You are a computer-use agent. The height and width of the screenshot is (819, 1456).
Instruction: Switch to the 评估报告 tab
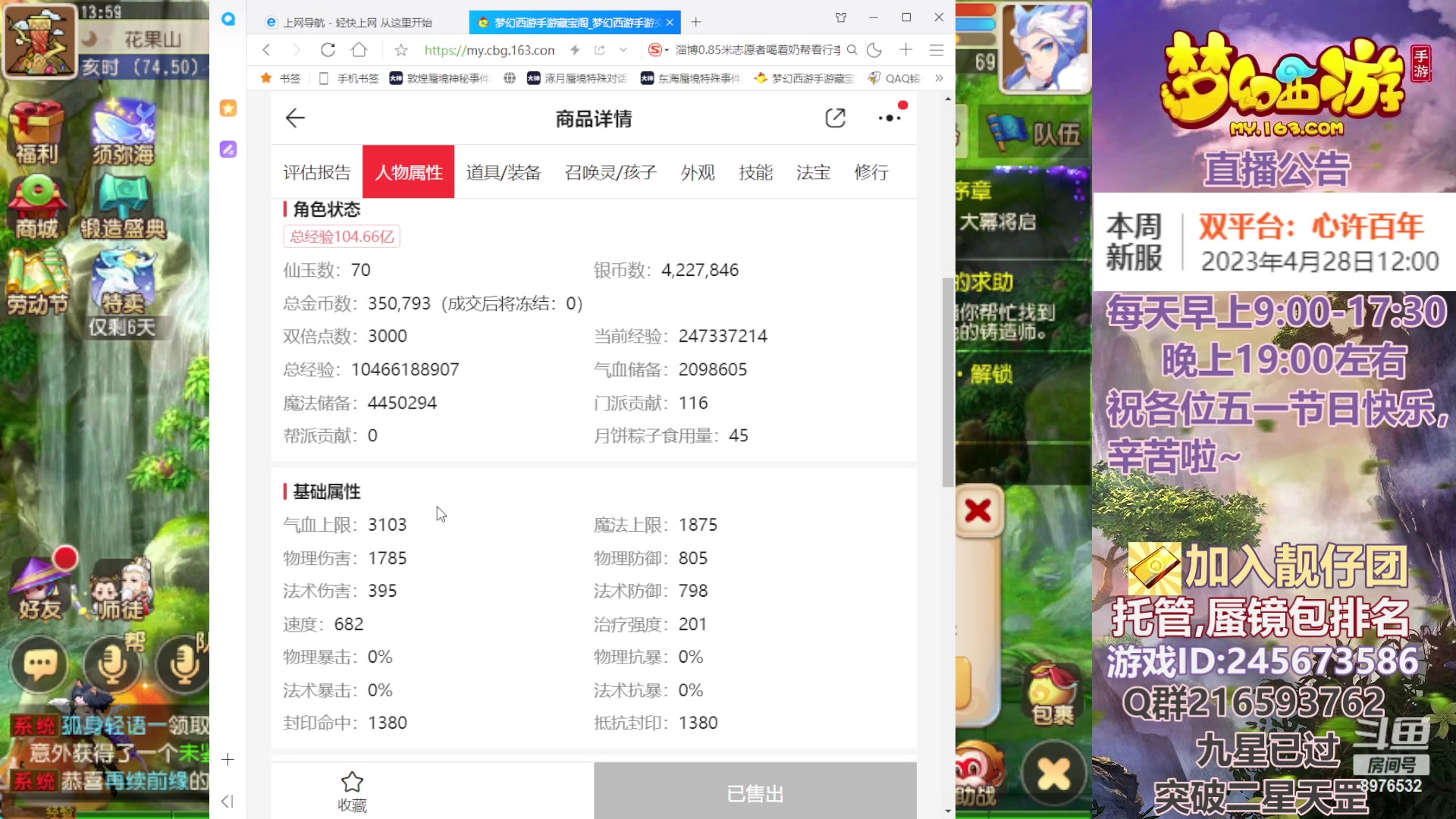[317, 172]
